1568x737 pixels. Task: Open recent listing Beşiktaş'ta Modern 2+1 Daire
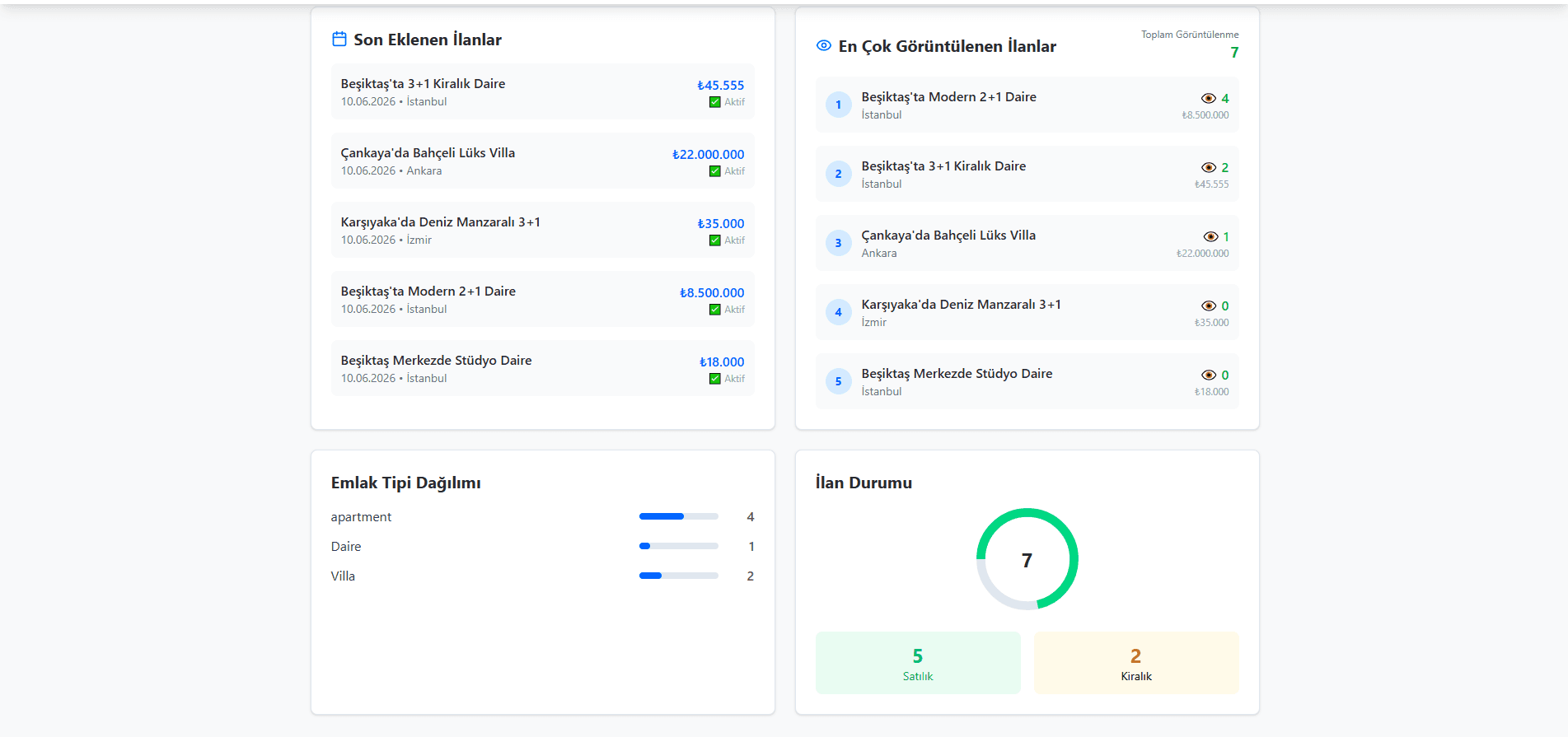click(x=542, y=299)
